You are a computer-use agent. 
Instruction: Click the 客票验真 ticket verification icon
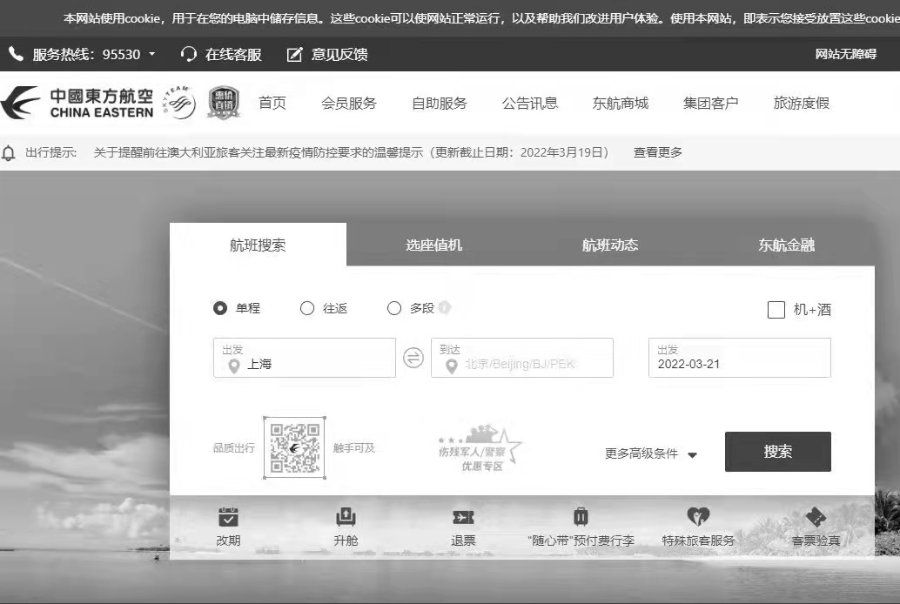tap(815, 518)
